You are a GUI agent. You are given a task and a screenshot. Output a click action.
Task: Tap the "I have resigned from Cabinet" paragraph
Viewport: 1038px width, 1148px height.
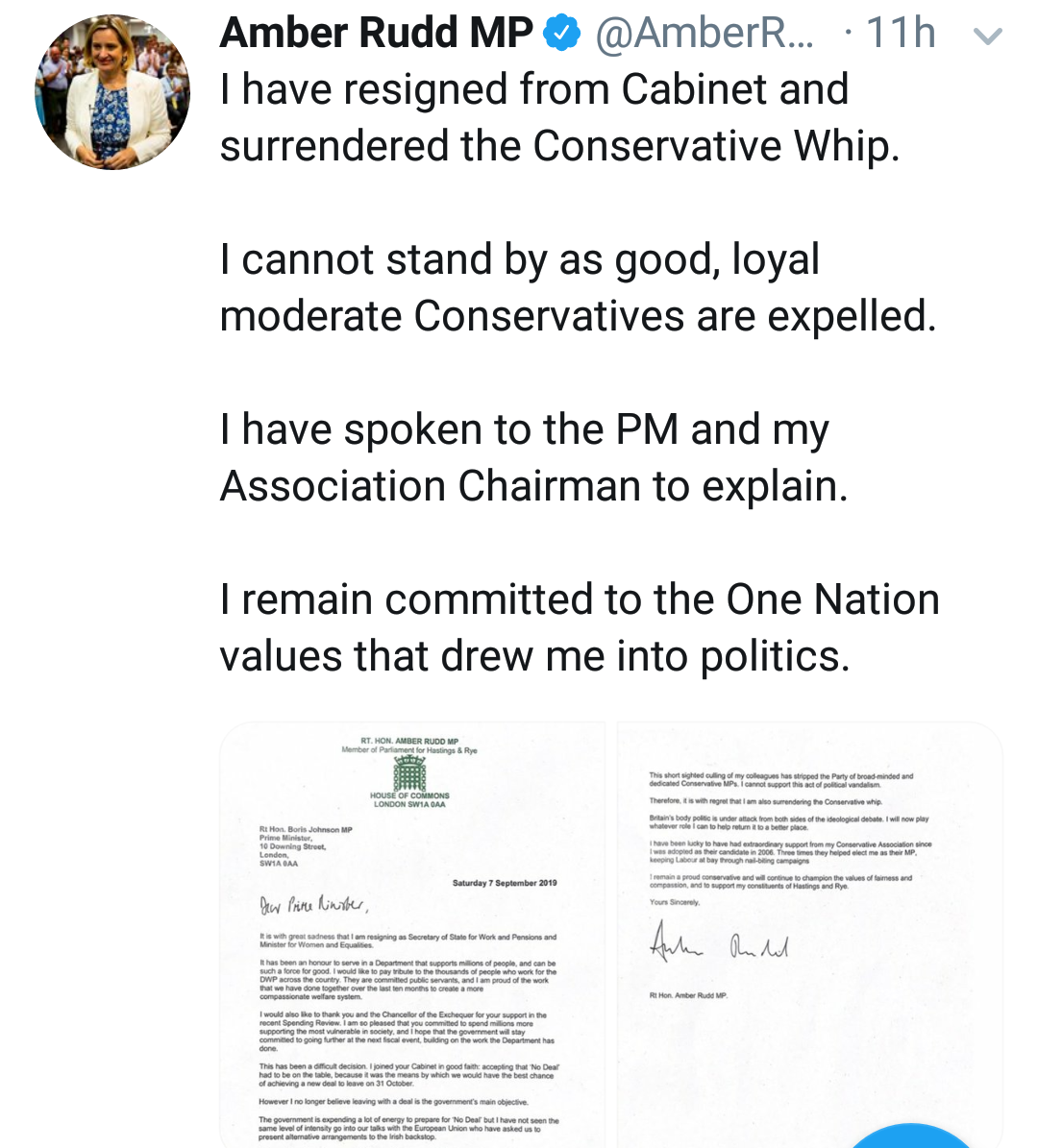(559, 118)
